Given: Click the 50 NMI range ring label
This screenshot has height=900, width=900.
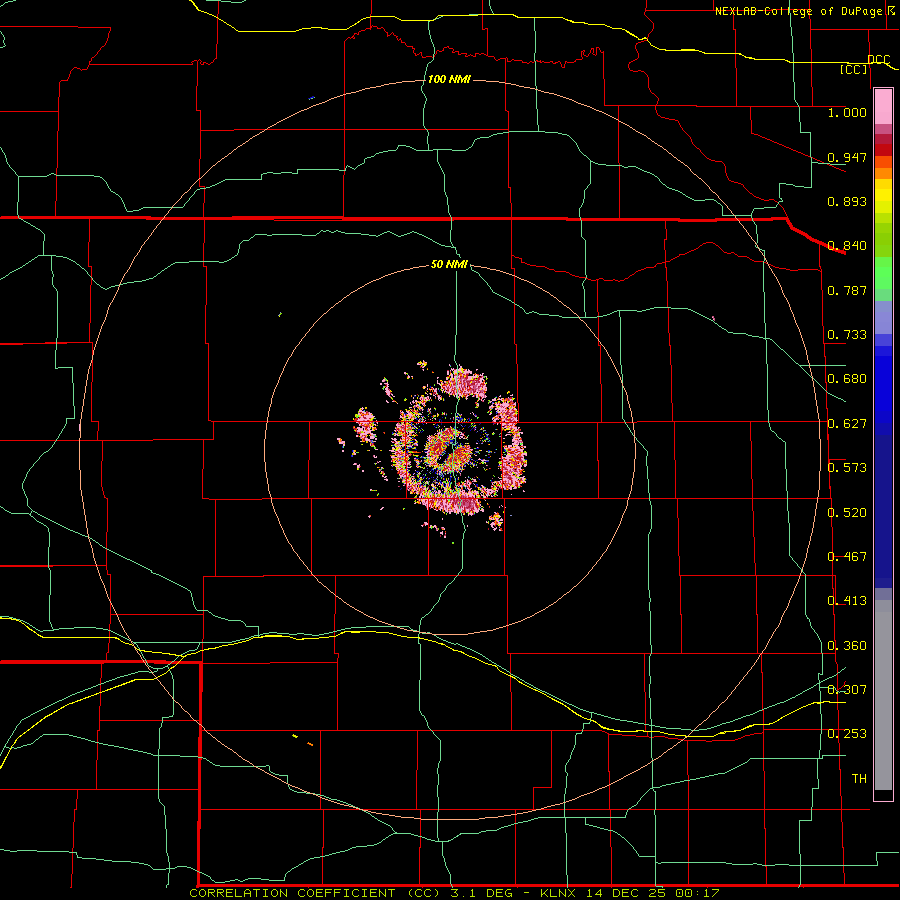Looking at the screenshot, I should [x=449, y=264].
